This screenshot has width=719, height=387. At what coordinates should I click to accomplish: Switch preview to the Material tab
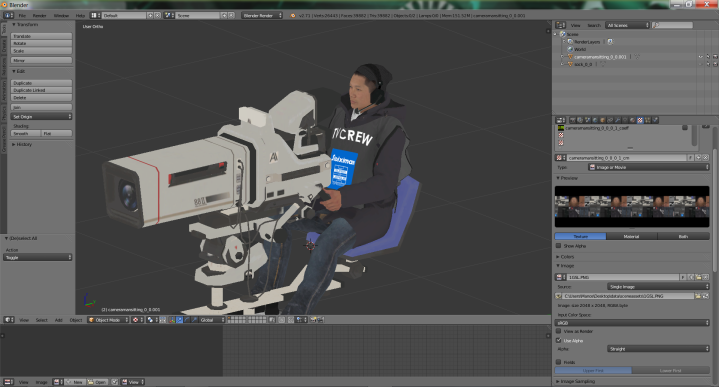click(x=631, y=236)
